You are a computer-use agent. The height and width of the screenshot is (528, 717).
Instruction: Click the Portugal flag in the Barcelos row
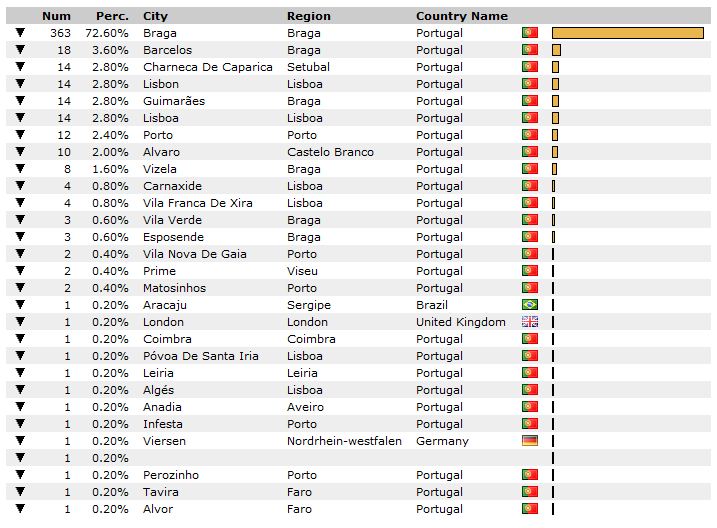coord(530,50)
